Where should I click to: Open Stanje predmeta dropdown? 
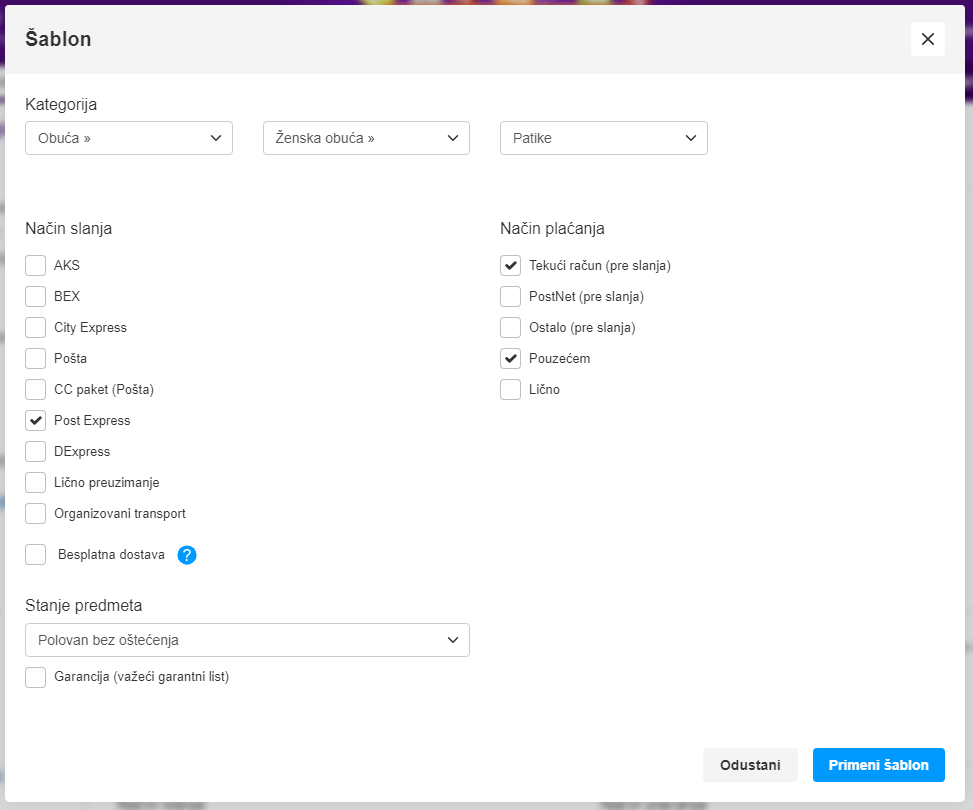tap(248, 640)
